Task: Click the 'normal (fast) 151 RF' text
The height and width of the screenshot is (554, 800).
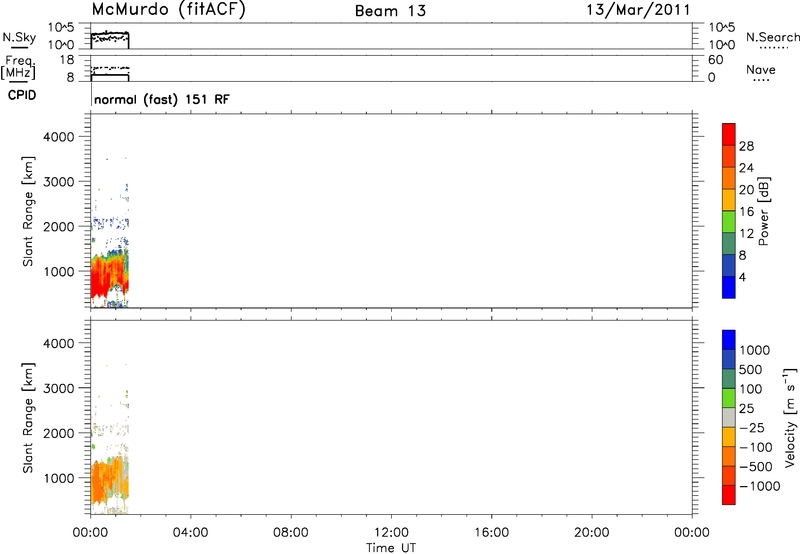Action: [x=162, y=99]
